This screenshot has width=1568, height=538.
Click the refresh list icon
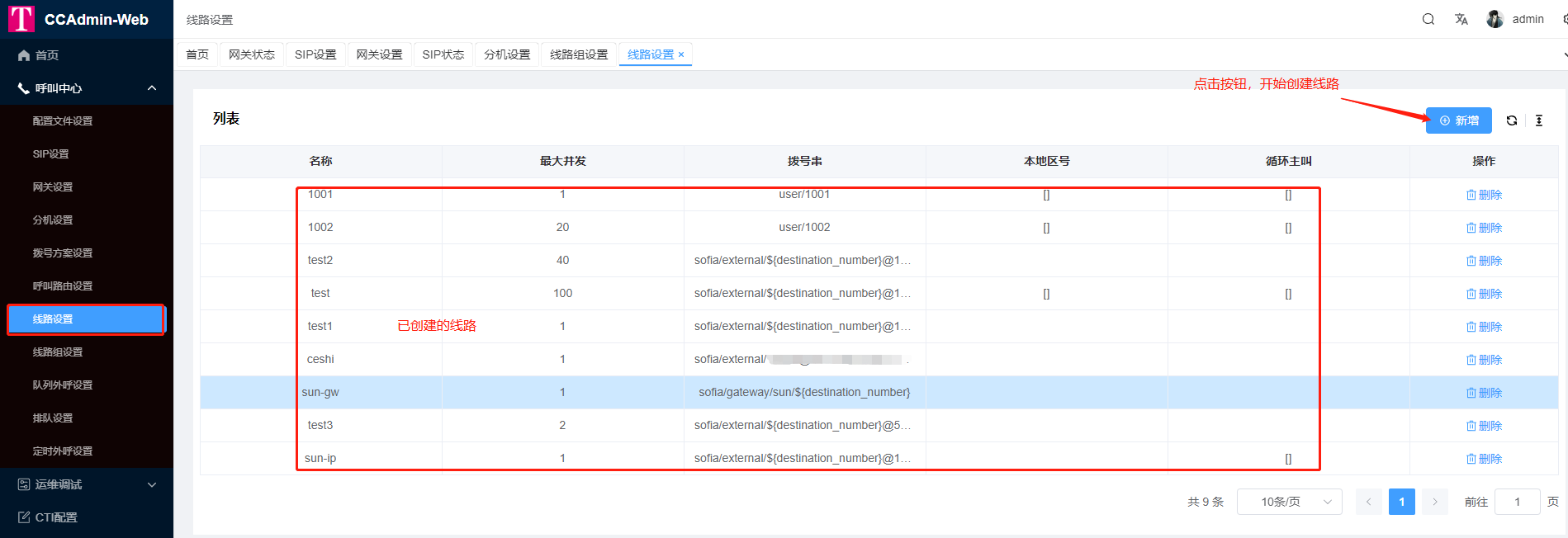click(x=1511, y=120)
